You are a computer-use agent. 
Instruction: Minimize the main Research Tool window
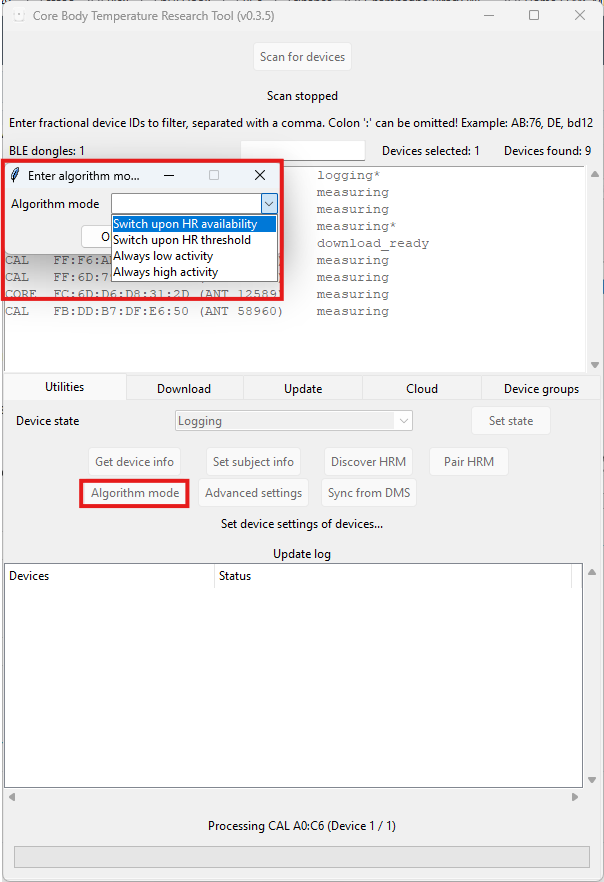tap(489, 15)
